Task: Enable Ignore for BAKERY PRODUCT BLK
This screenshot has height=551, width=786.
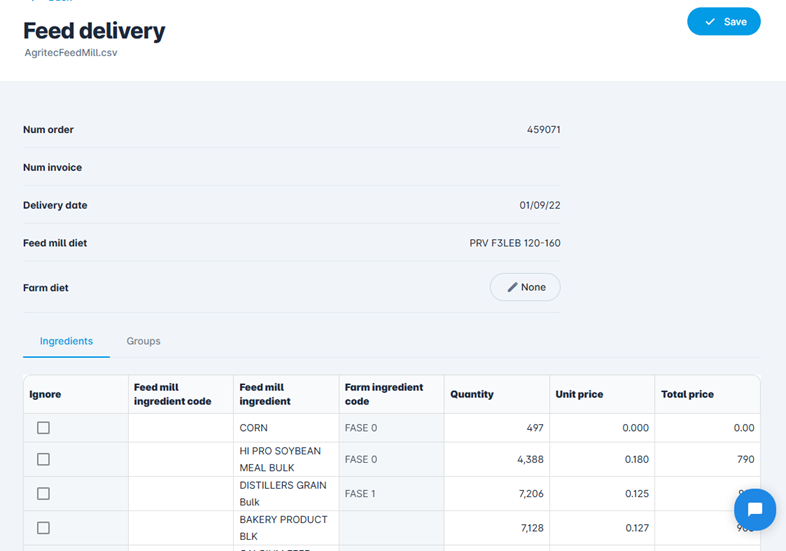Action: [x=43, y=527]
